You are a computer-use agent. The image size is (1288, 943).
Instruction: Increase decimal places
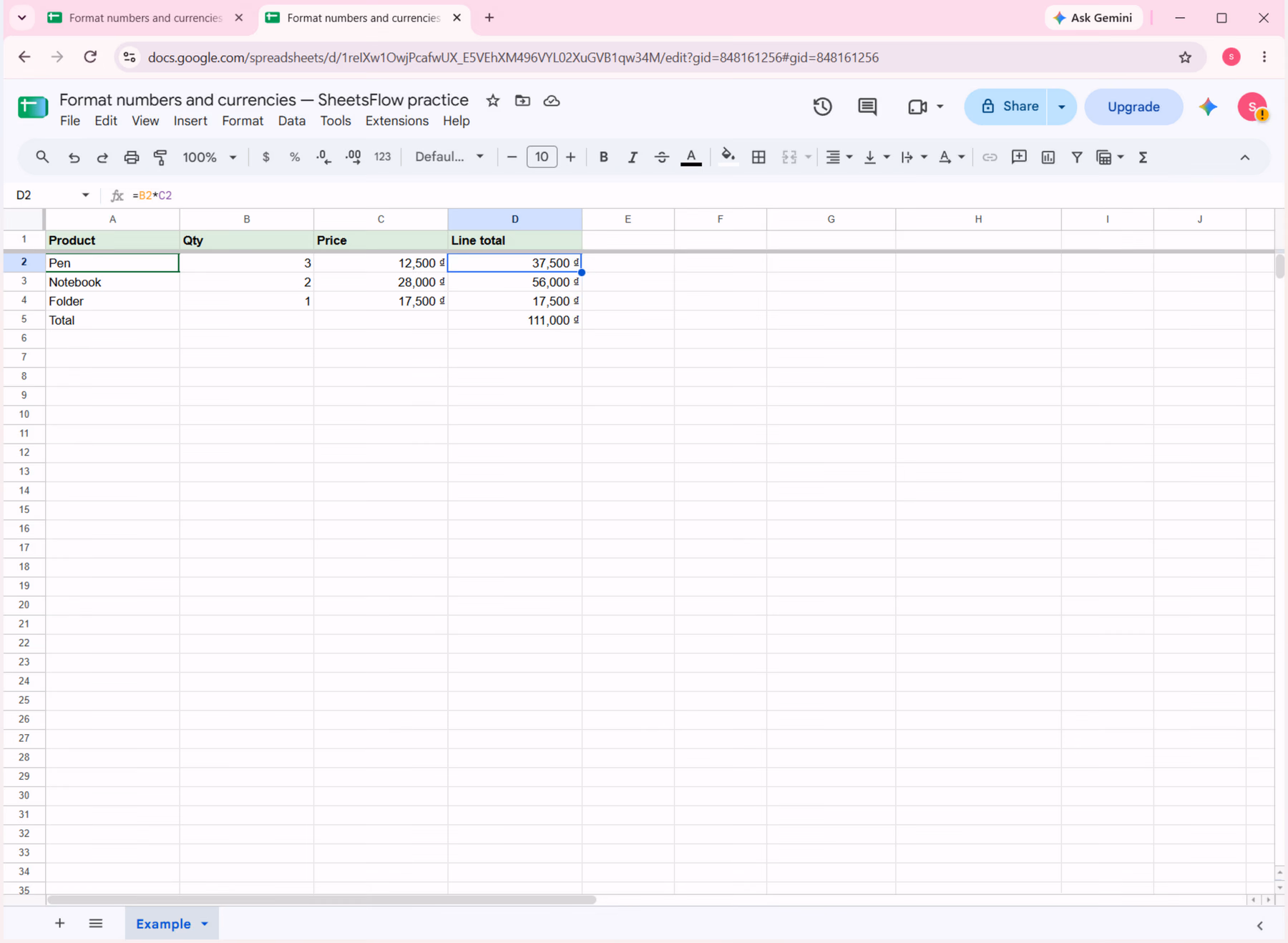[x=353, y=157]
